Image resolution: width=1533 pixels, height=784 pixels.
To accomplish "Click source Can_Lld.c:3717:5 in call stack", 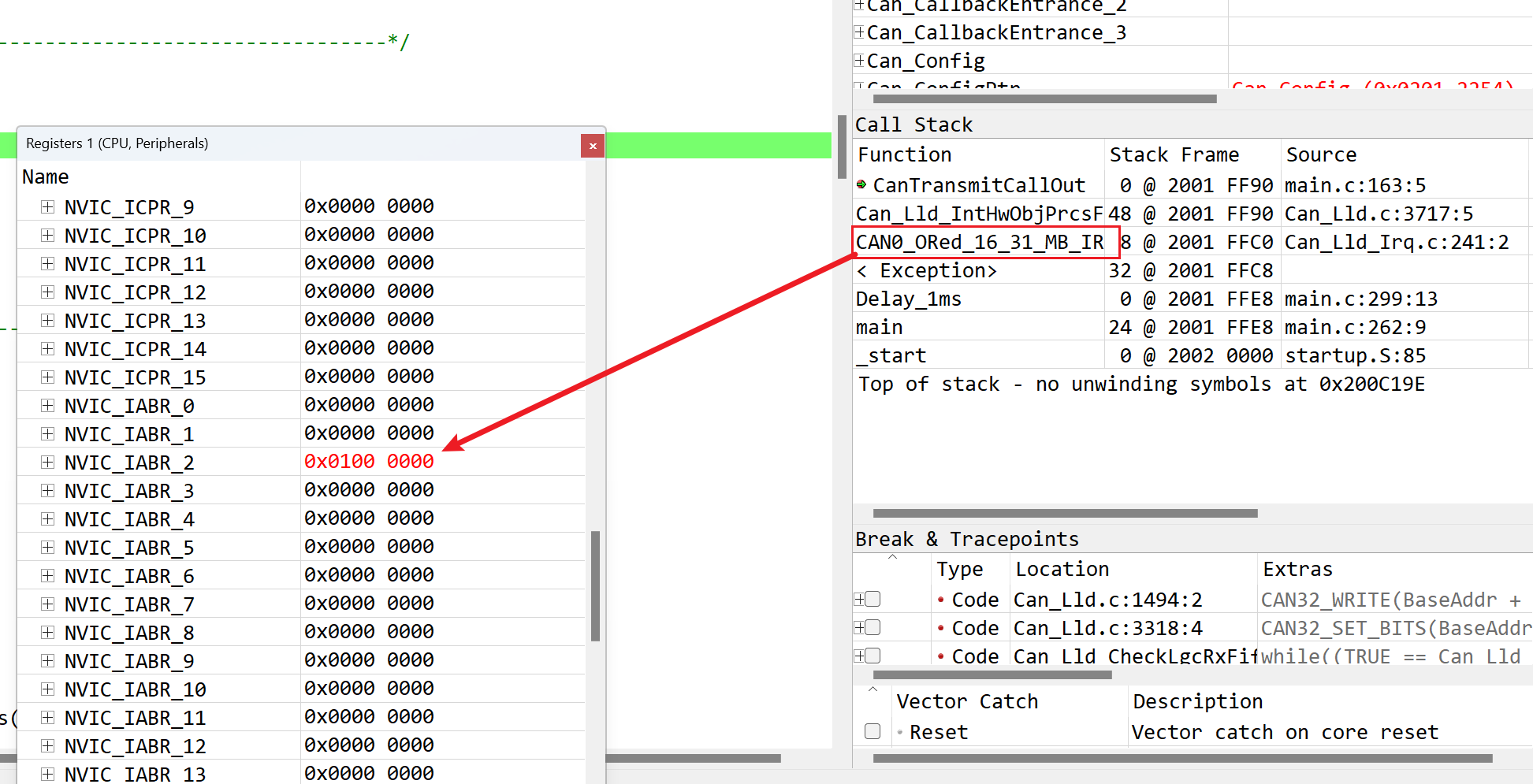I will pos(1379,214).
